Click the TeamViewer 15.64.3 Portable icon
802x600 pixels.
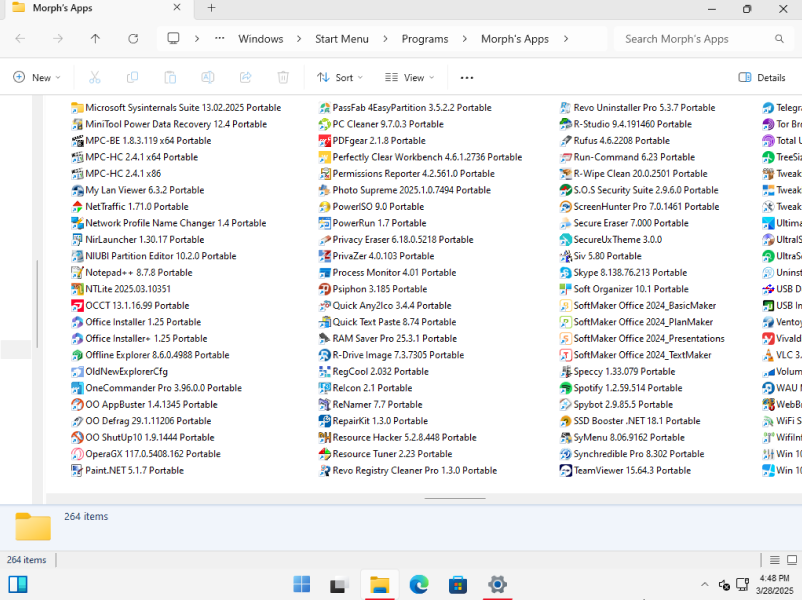(x=565, y=471)
